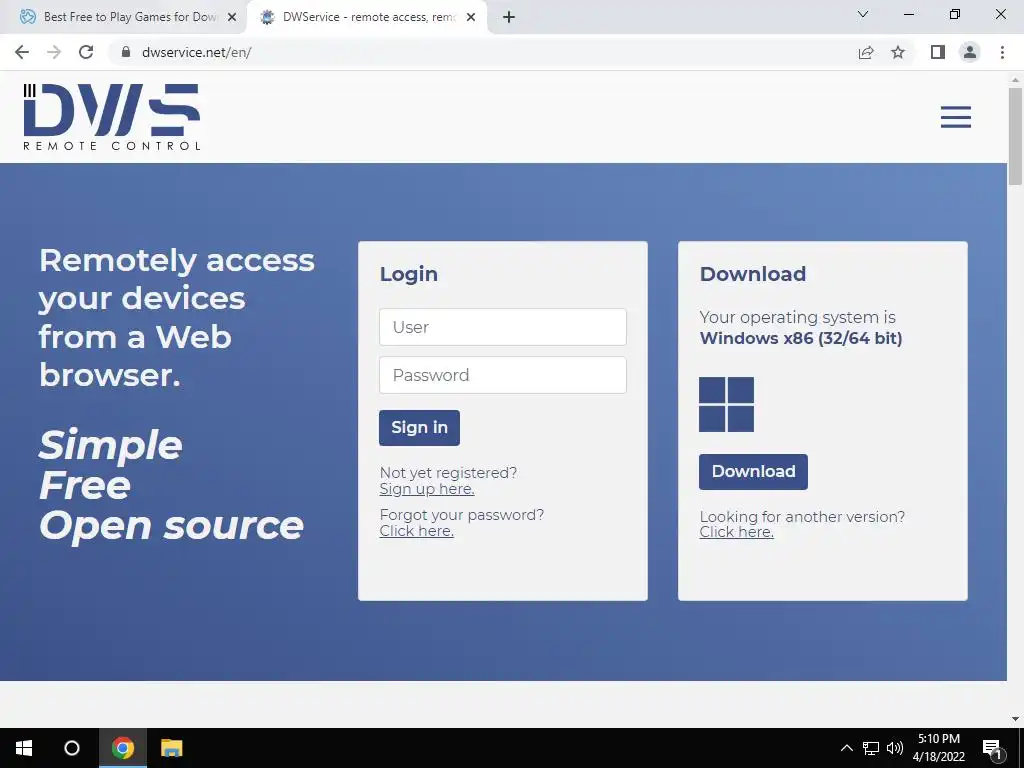Click the Windows logo in Download card
This screenshot has height=768, width=1024.
pos(726,404)
